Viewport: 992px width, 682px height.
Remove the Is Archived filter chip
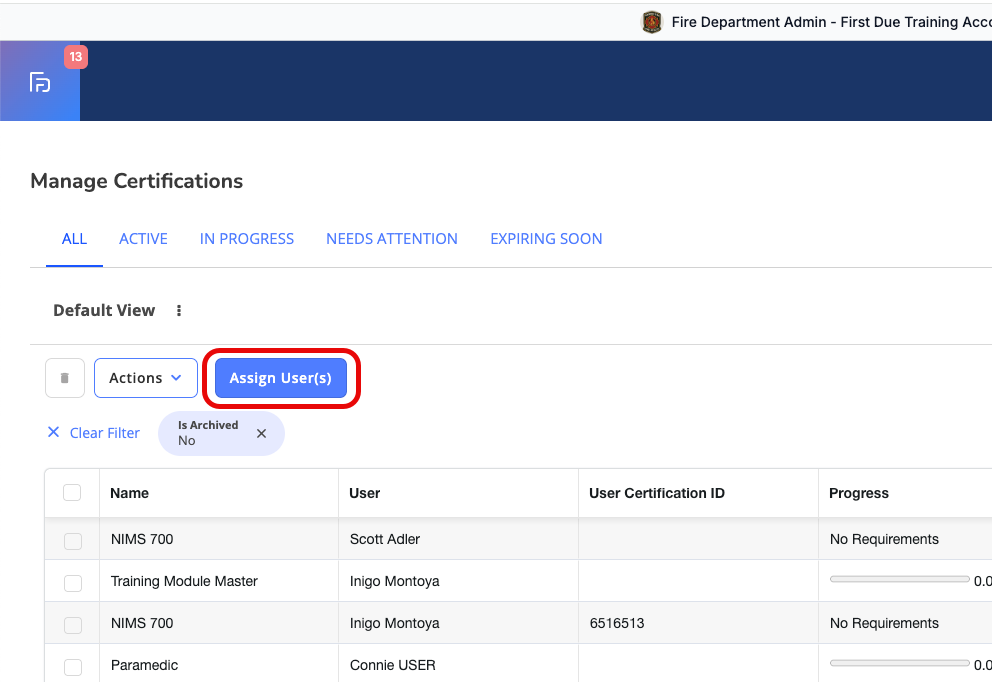(261, 434)
